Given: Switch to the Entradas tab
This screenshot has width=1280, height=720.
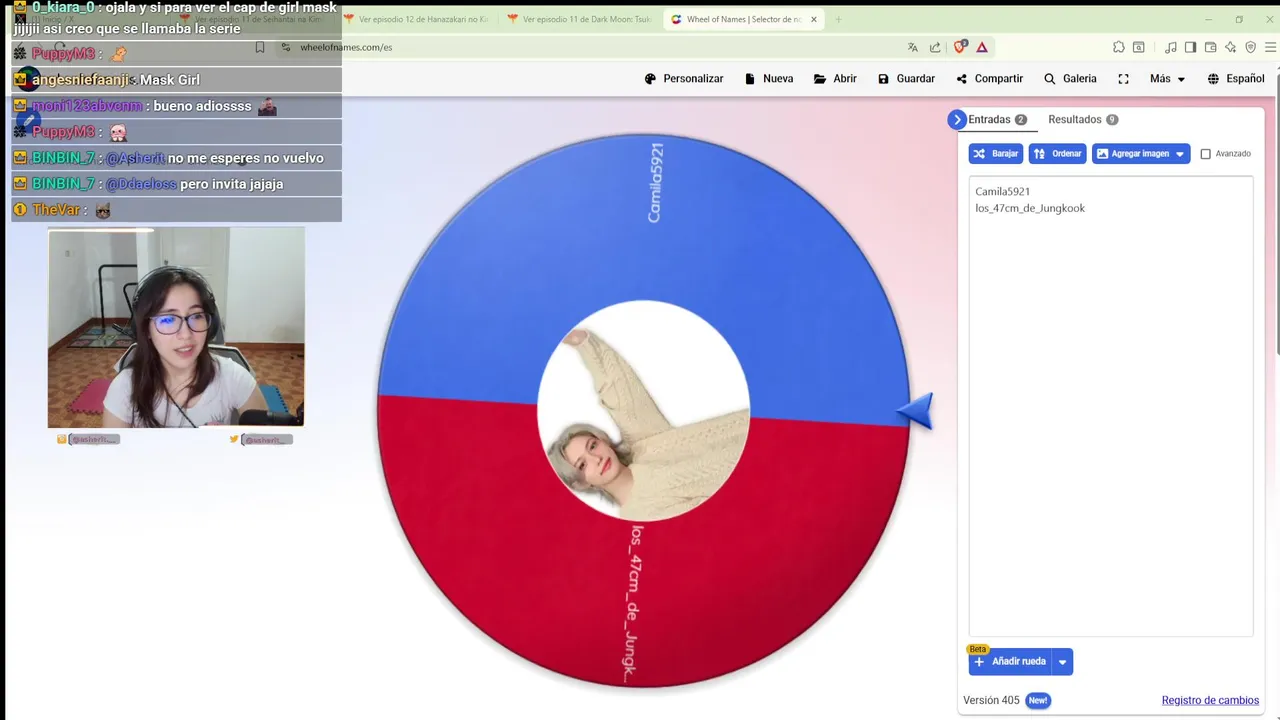Looking at the screenshot, I should pos(997,119).
